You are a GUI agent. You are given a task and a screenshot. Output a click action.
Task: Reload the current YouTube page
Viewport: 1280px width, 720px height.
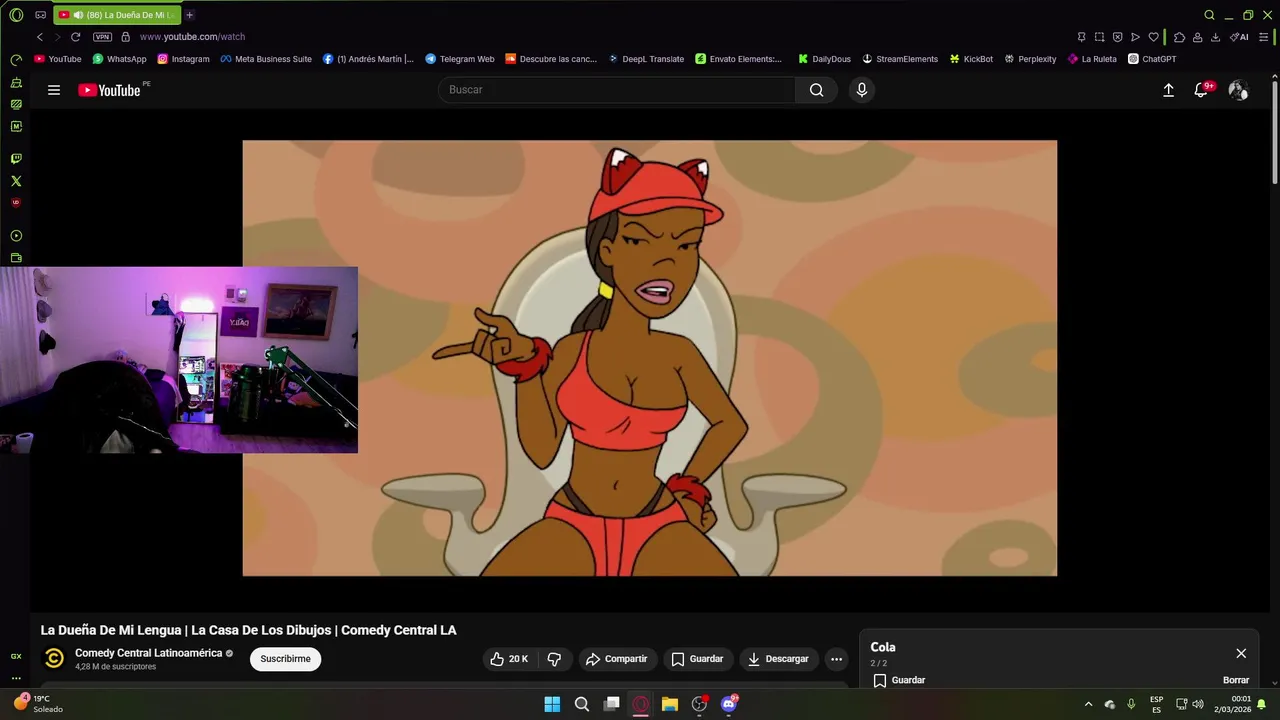pyautogui.click(x=75, y=37)
